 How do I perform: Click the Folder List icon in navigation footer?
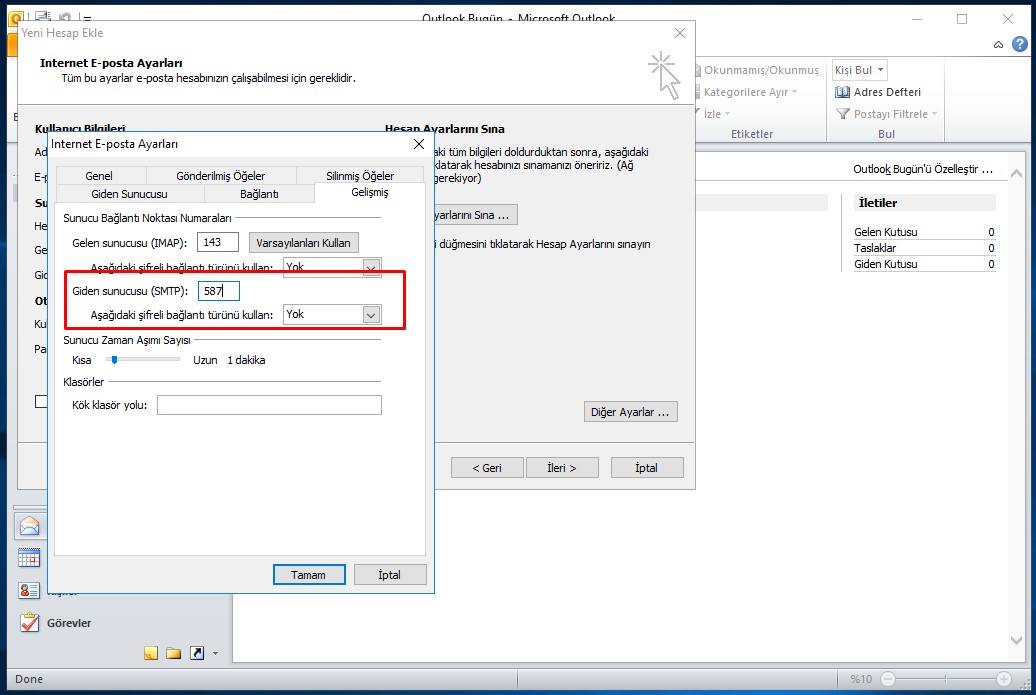[174, 653]
